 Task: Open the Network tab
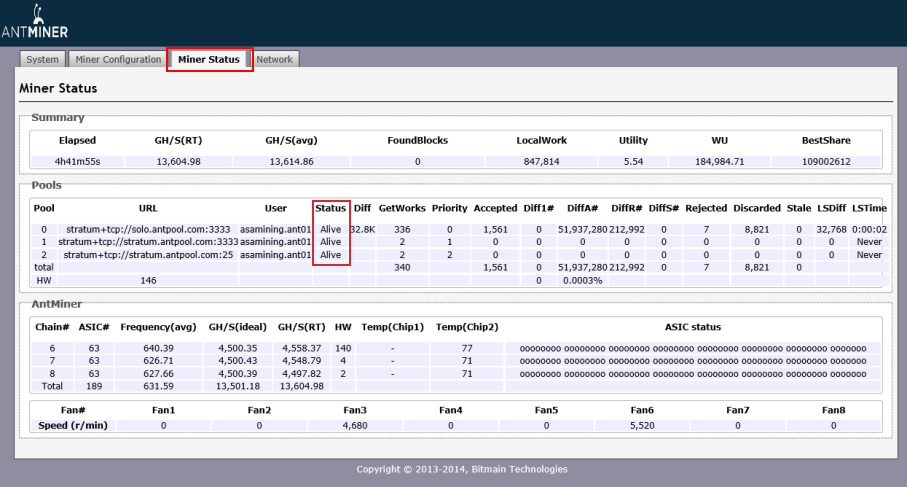coord(275,59)
